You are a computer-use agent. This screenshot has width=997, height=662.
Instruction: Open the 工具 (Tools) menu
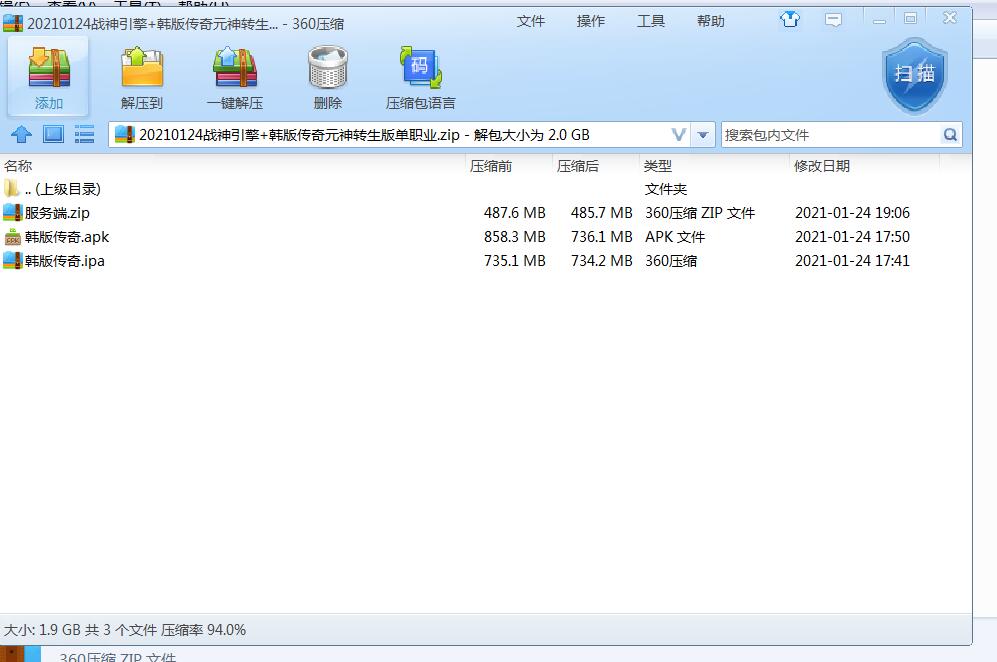(651, 21)
